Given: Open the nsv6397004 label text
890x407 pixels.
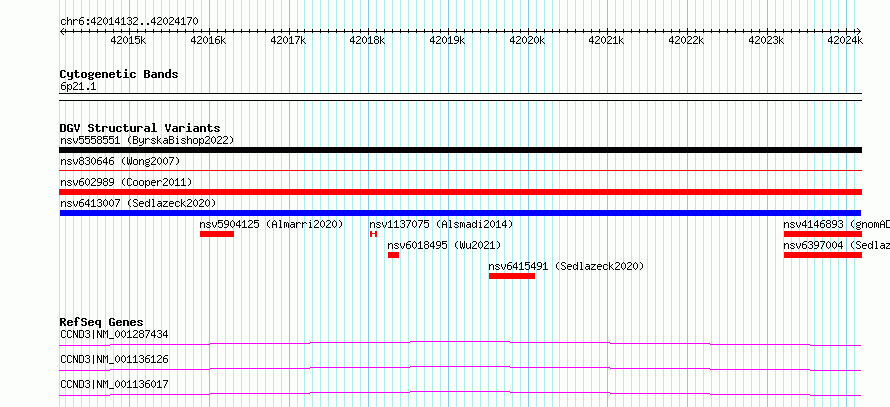Looking at the screenshot, I should click(837, 245).
